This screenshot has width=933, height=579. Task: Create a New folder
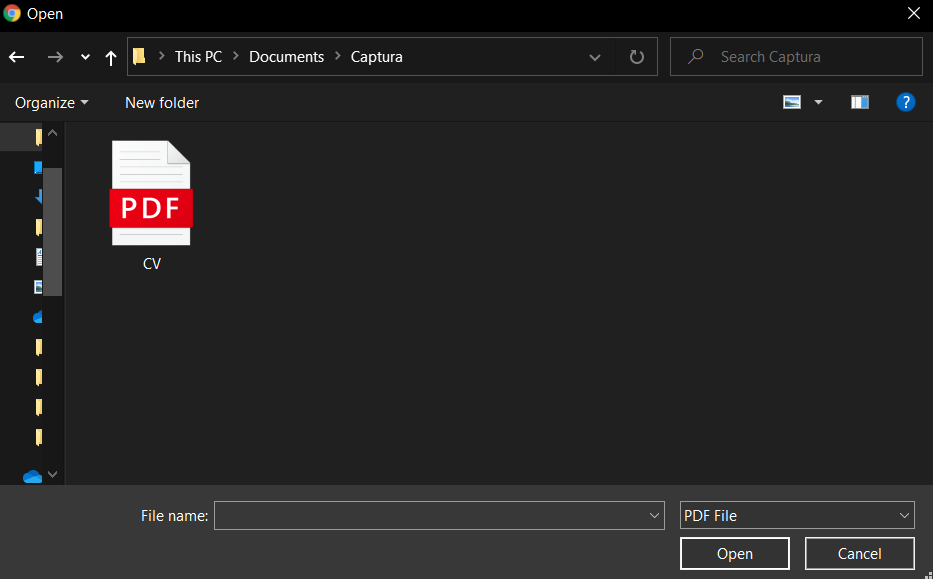tap(162, 103)
